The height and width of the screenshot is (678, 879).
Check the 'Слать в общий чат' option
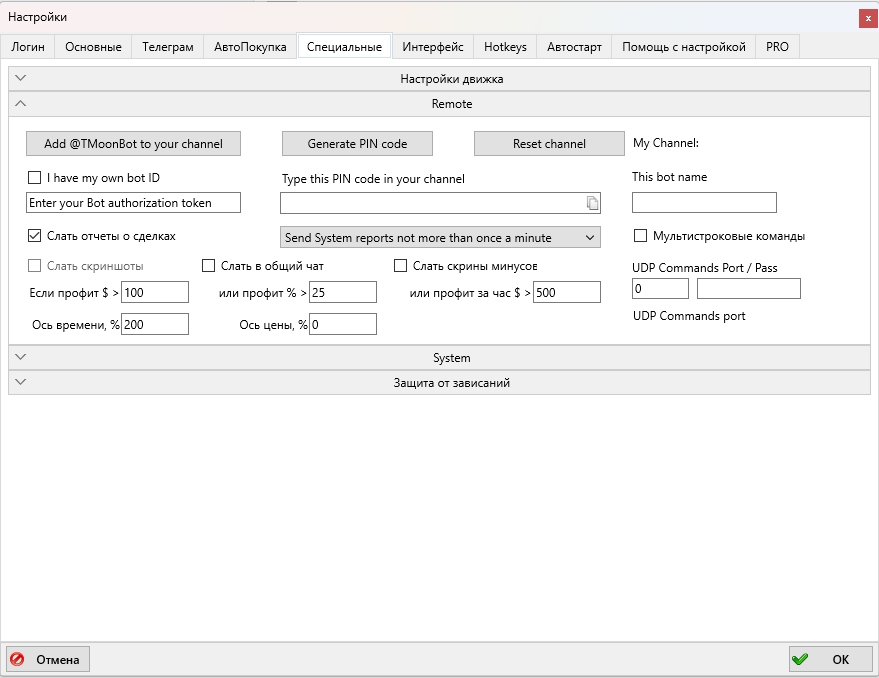[209, 266]
